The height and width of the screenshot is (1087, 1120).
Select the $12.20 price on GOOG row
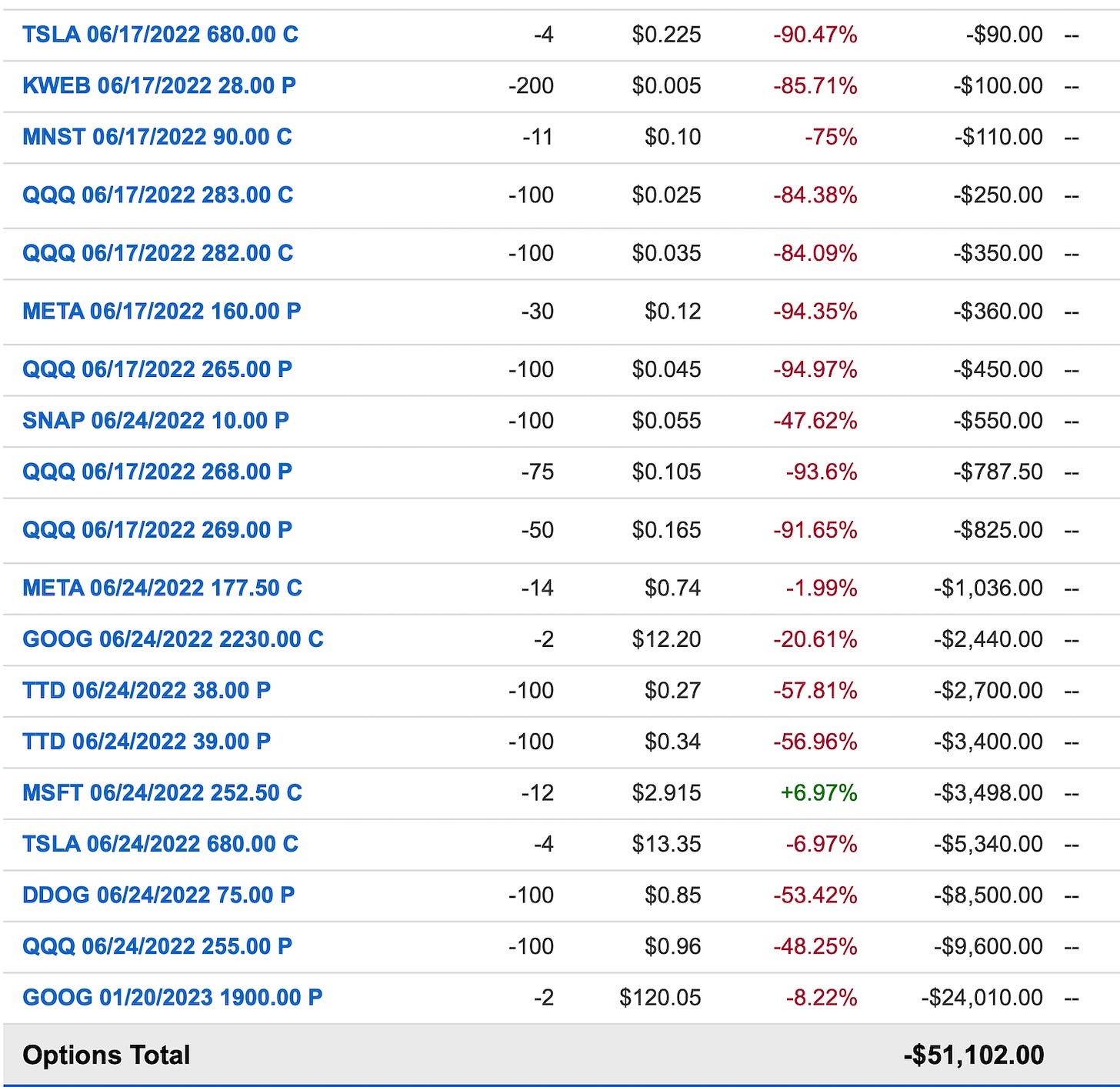click(666, 639)
